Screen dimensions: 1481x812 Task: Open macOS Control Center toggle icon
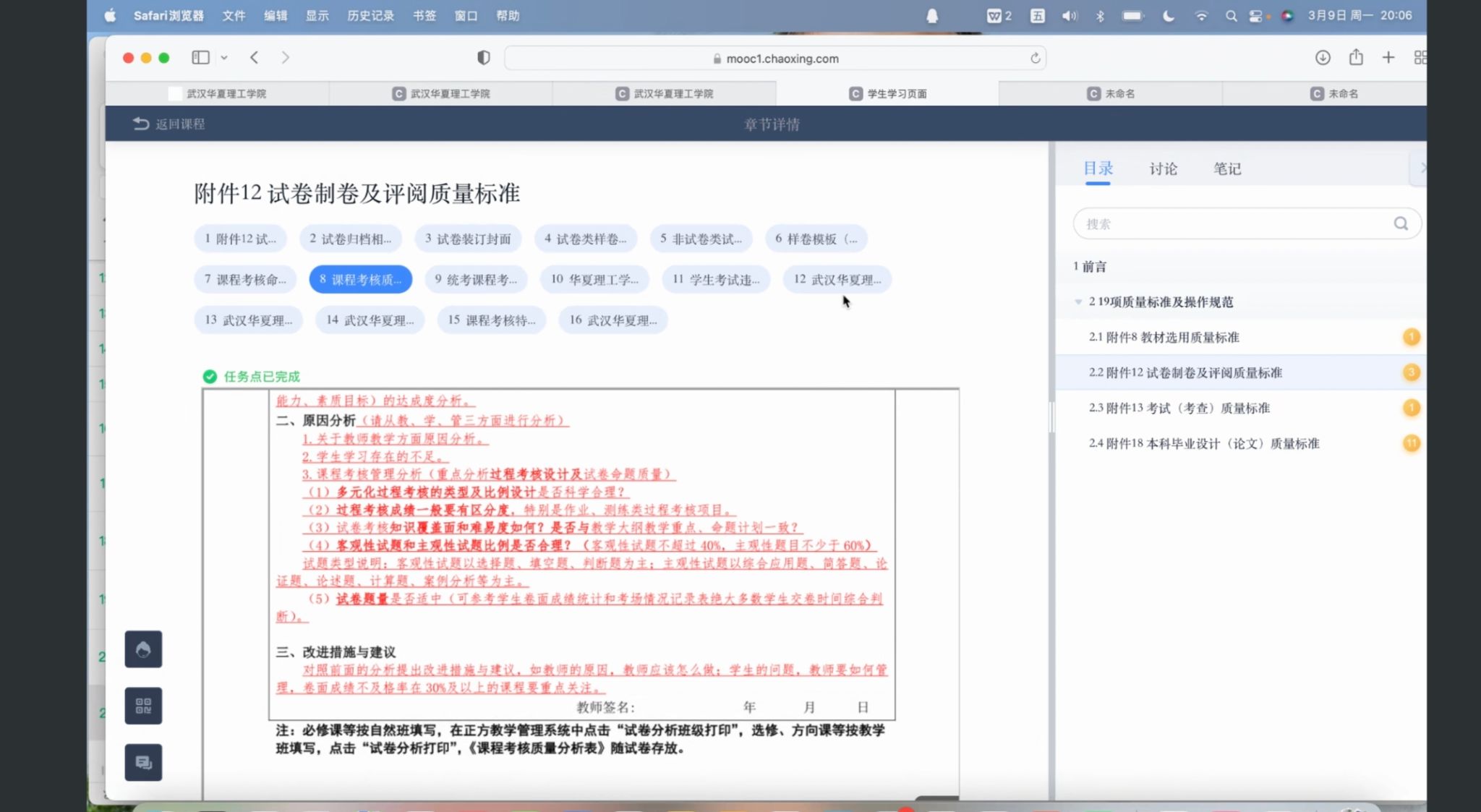coord(1256,16)
